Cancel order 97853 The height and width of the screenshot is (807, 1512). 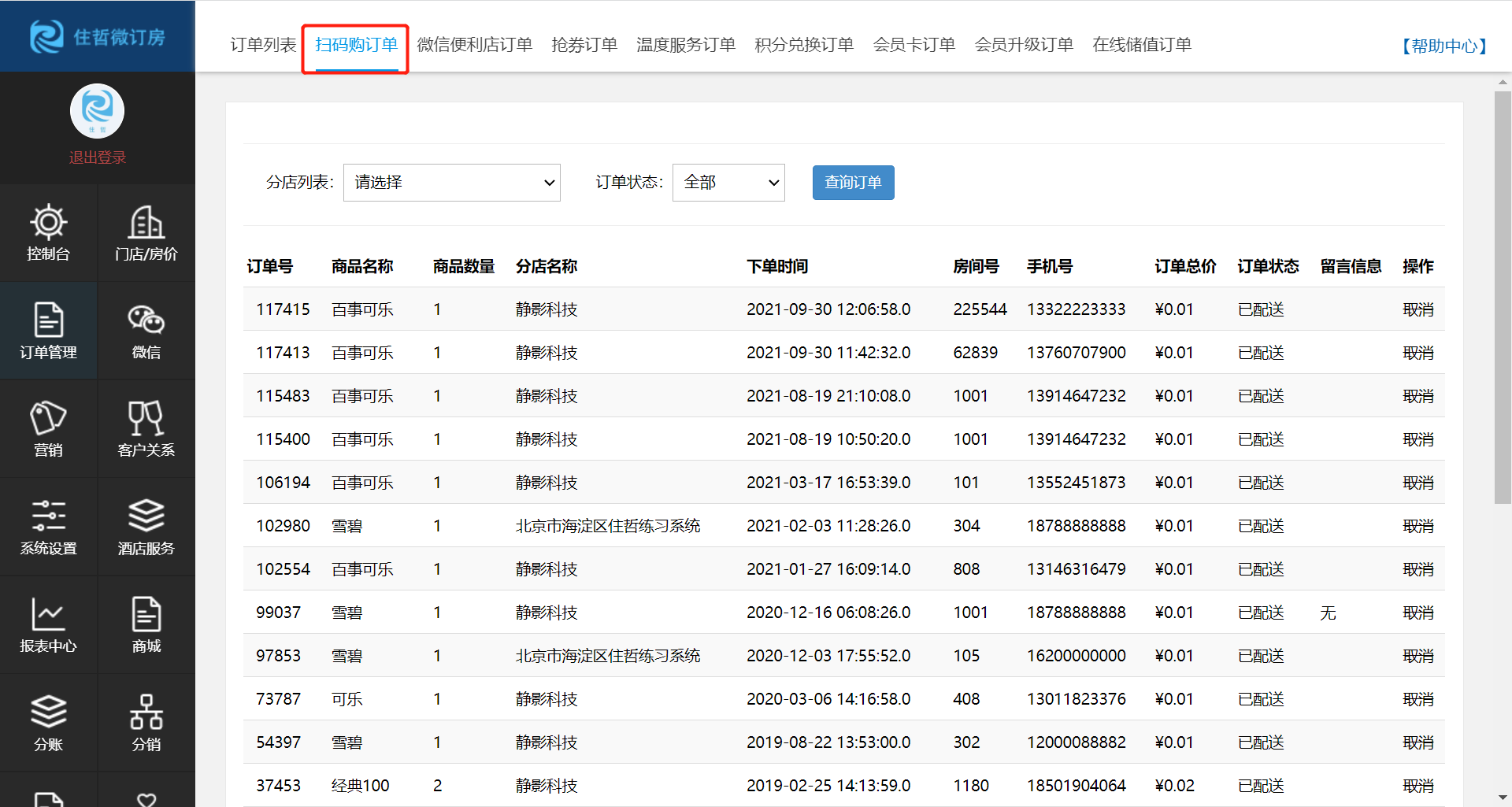1417,656
